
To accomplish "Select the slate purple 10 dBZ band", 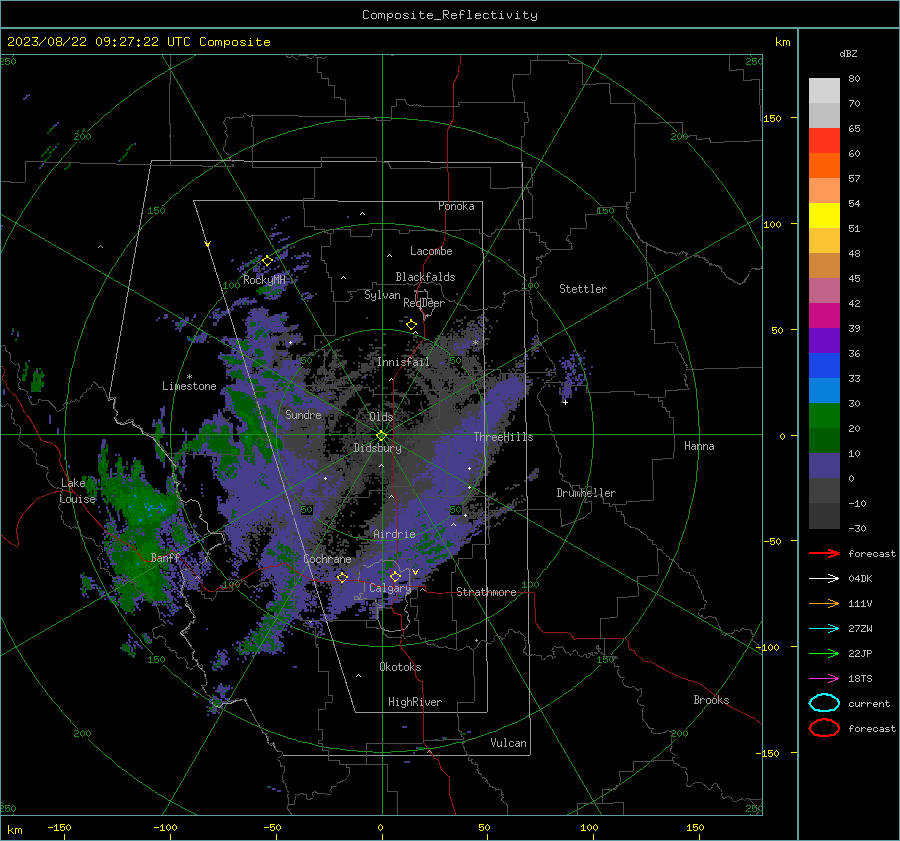I will [x=824, y=465].
